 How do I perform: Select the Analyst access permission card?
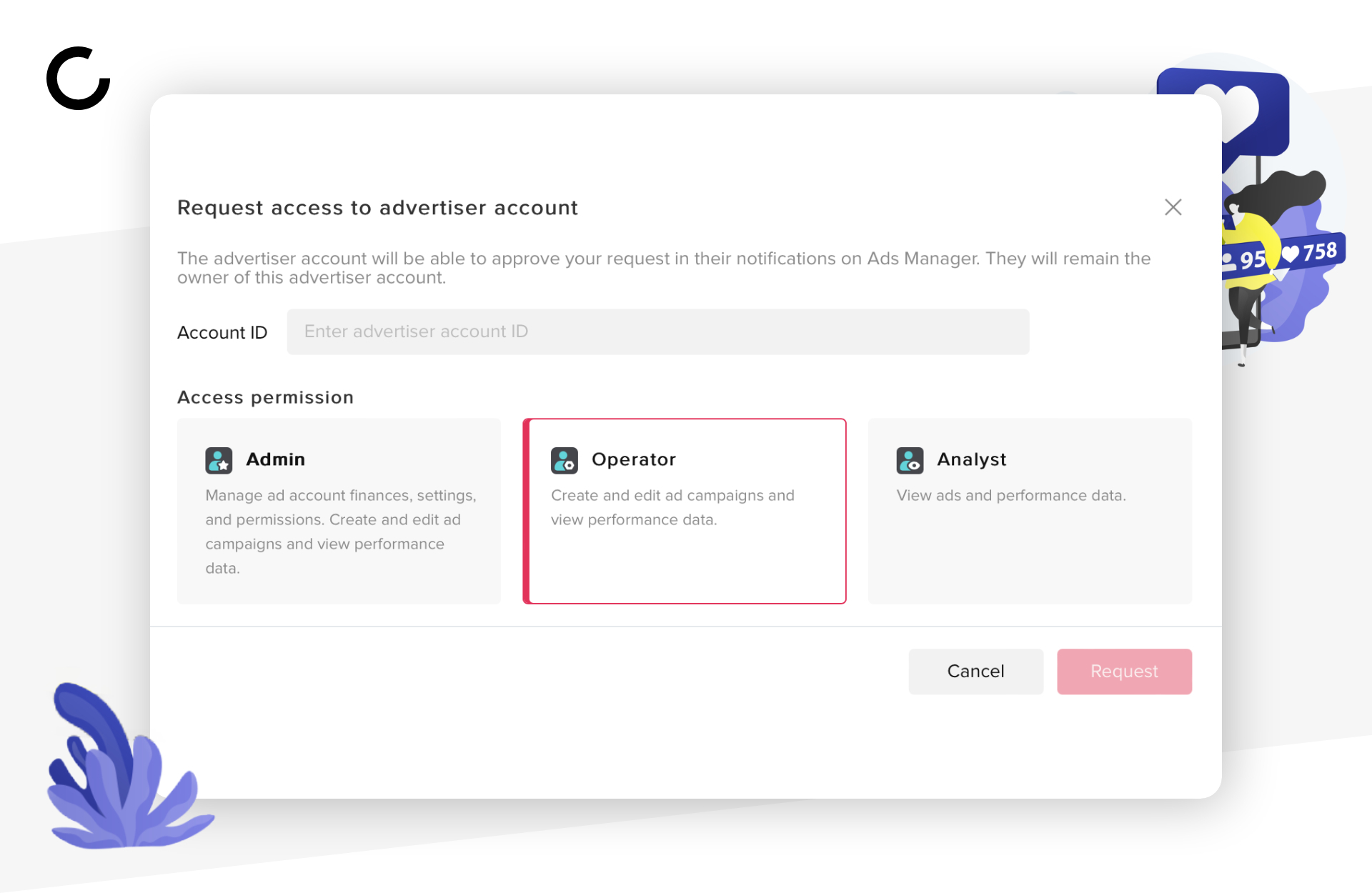point(1030,511)
